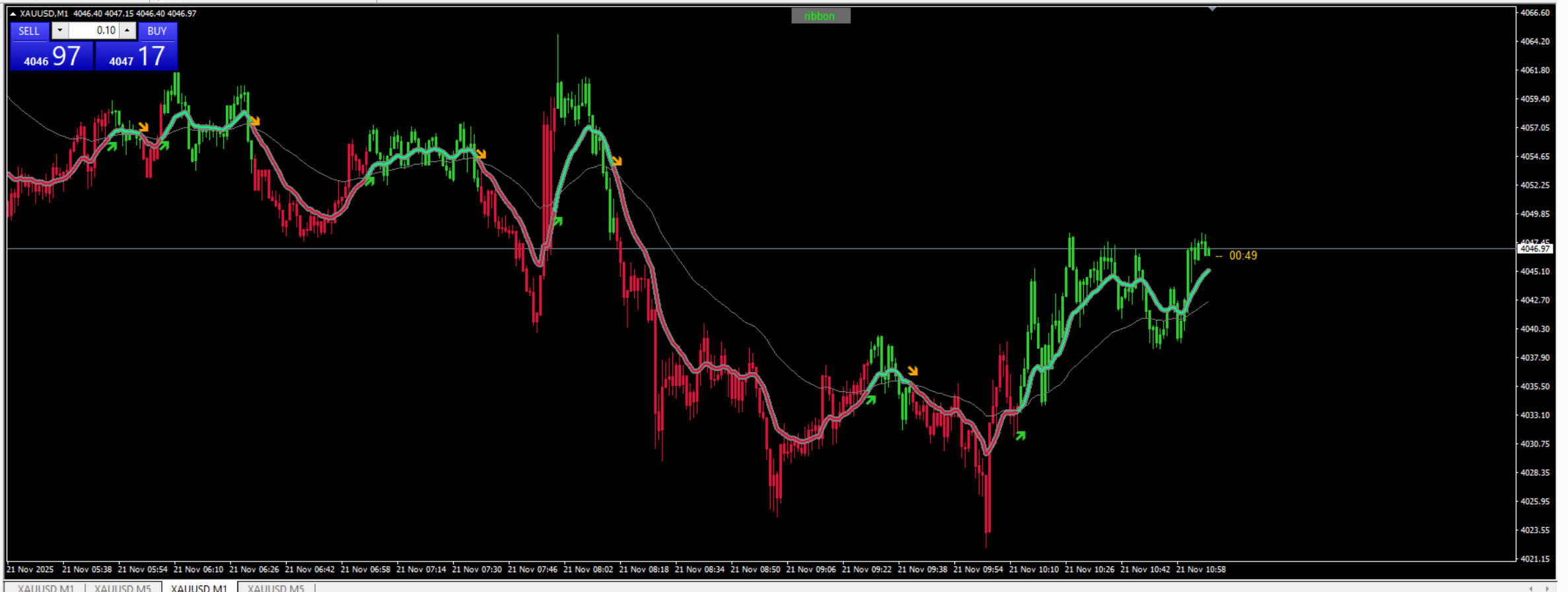This screenshot has width=1568, height=592.
Task: Click the 4066.60 price axis label
Action: point(1535,13)
